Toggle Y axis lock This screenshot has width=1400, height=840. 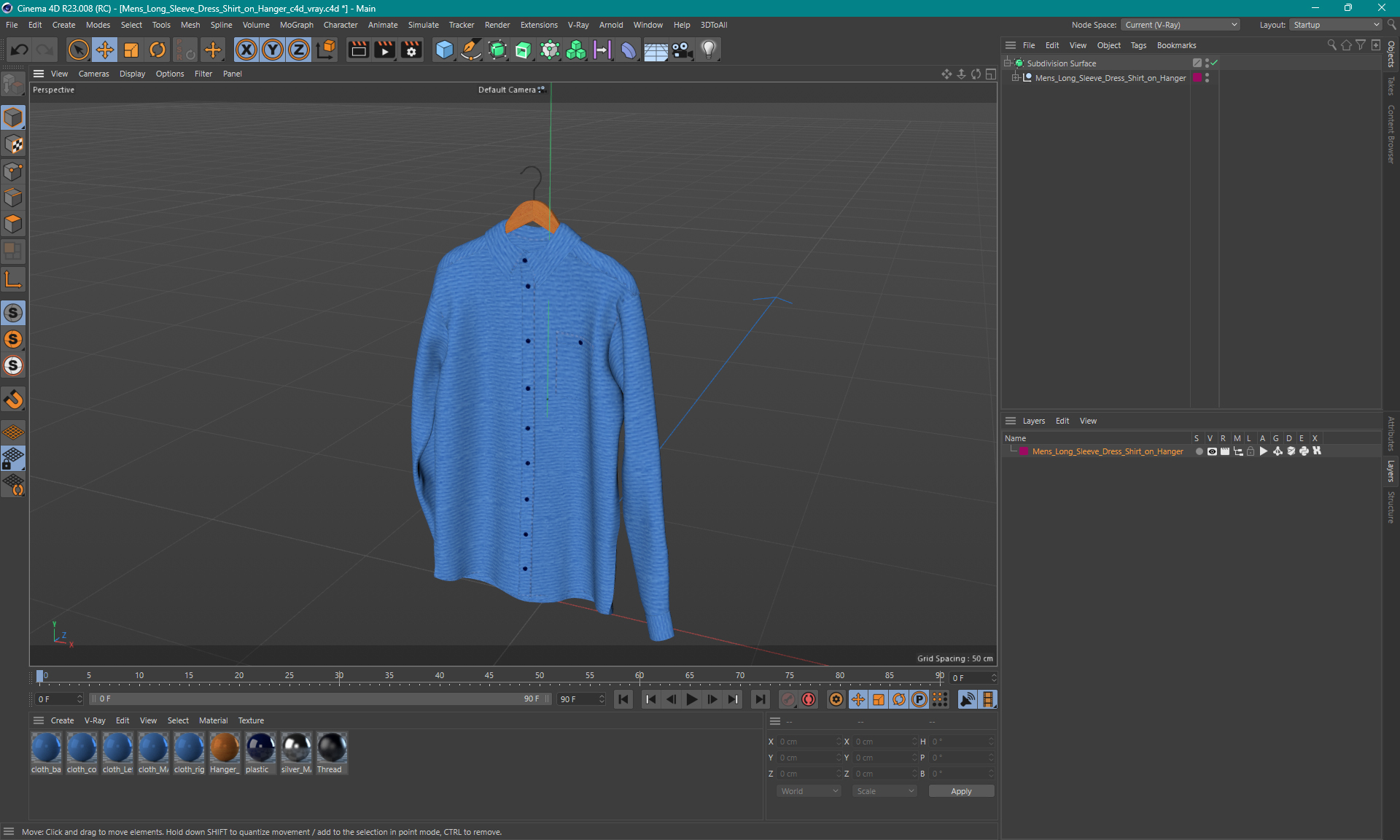point(273,50)
